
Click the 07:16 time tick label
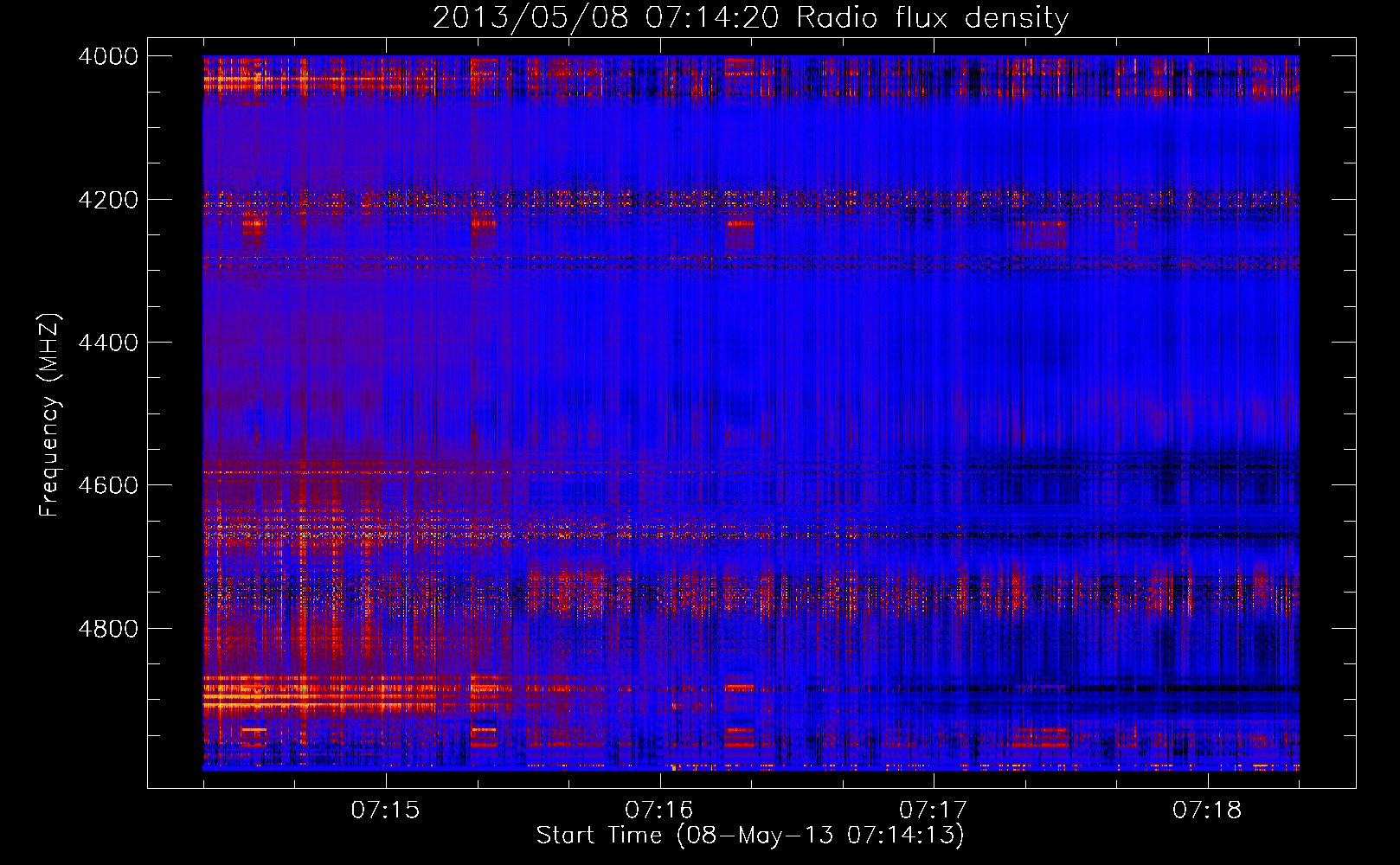tap(659, 810)
